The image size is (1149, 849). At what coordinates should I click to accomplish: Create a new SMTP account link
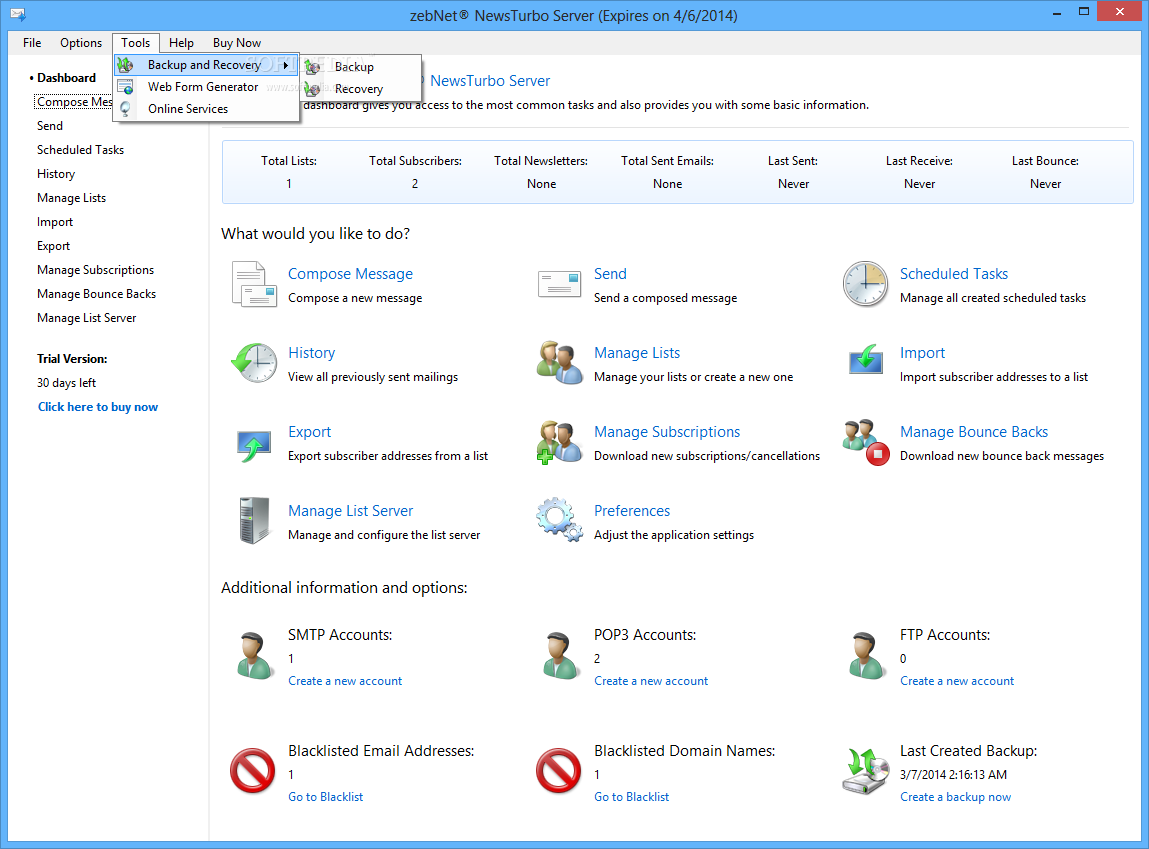click(x=345, y=681)
